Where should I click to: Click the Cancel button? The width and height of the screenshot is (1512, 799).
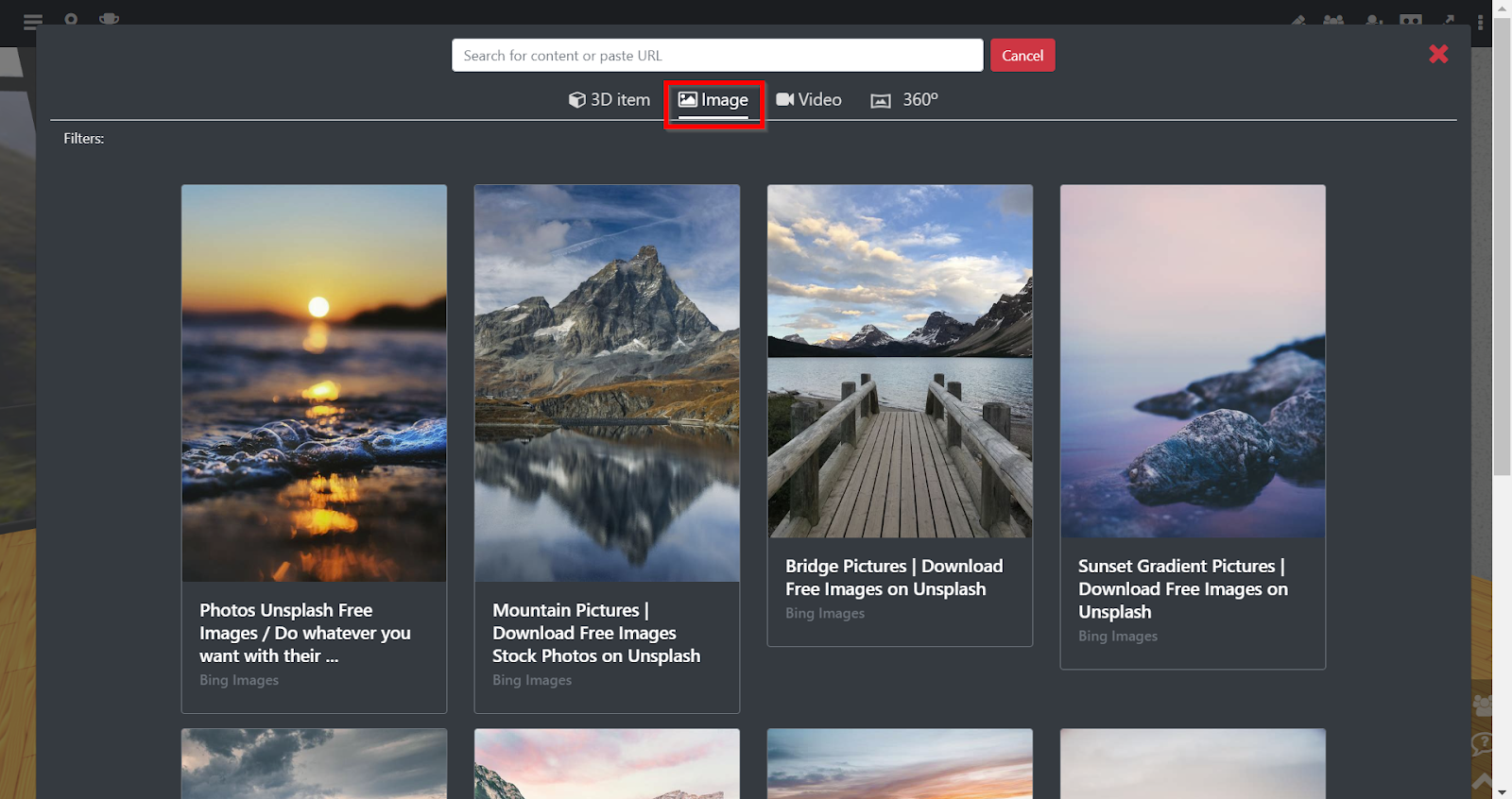(x=1022, y=56)
